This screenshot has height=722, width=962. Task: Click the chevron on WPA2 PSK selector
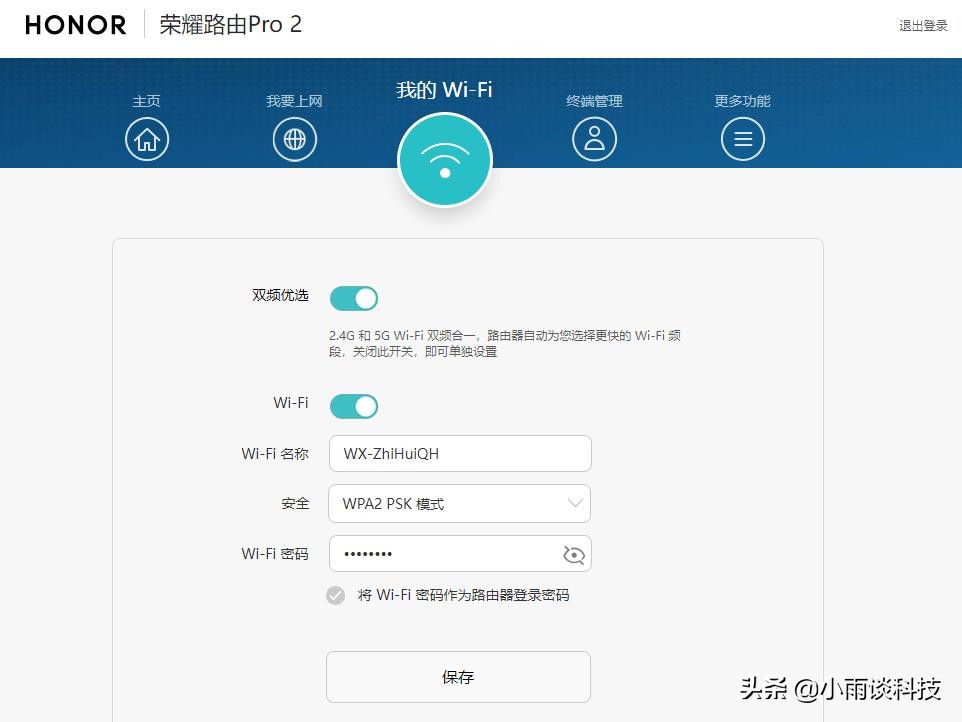click(x=575, y=503)
